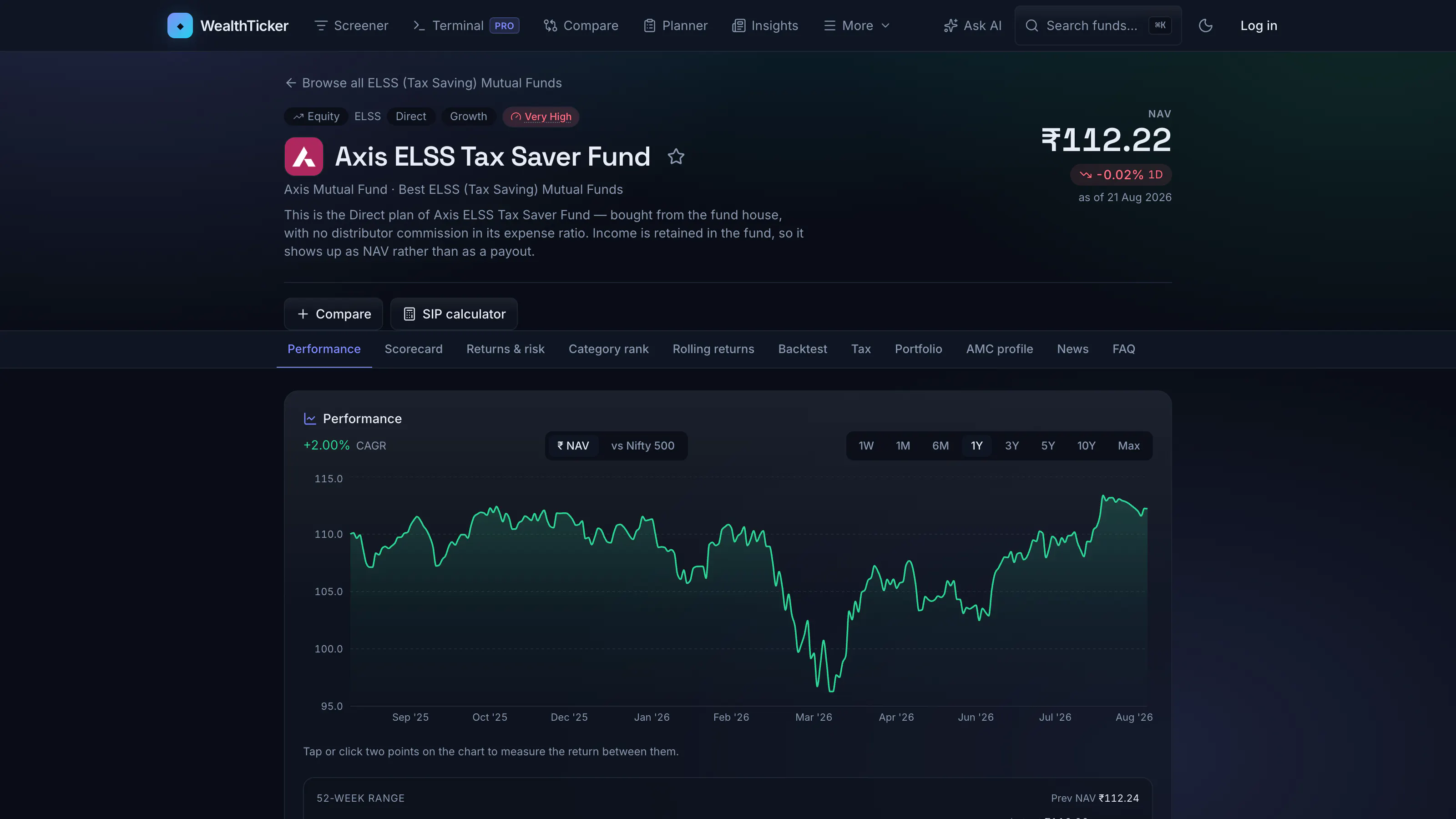Click the calculator icon on SIP calculator
This screenshot has width=1456, height=819.
[409, 313]
